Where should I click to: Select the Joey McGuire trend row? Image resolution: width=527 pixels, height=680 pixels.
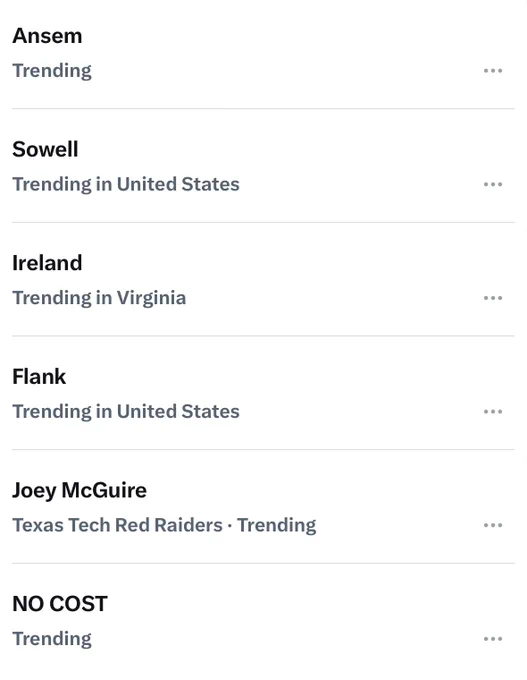(x=263, y=507)
